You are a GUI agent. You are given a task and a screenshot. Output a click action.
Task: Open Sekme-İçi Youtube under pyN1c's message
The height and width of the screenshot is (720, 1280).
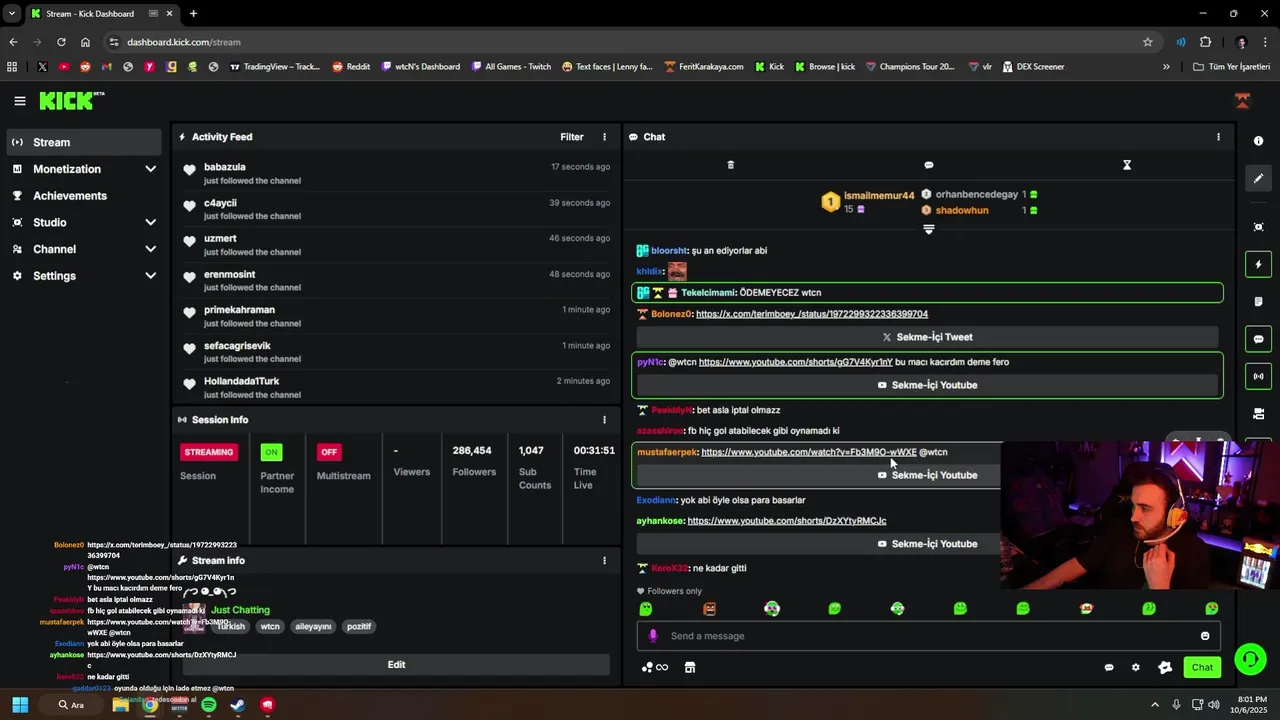928,385
